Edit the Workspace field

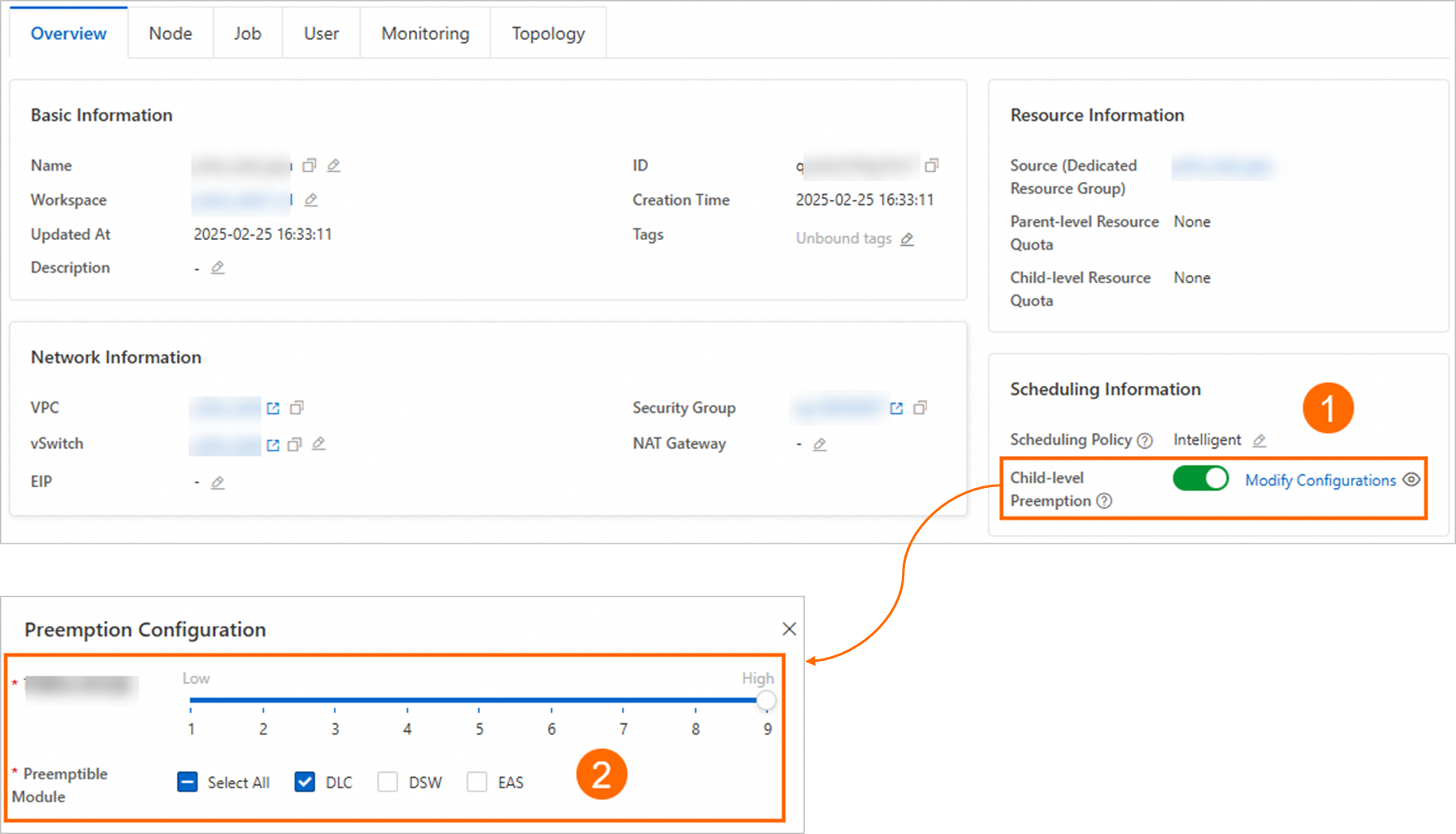311,200
